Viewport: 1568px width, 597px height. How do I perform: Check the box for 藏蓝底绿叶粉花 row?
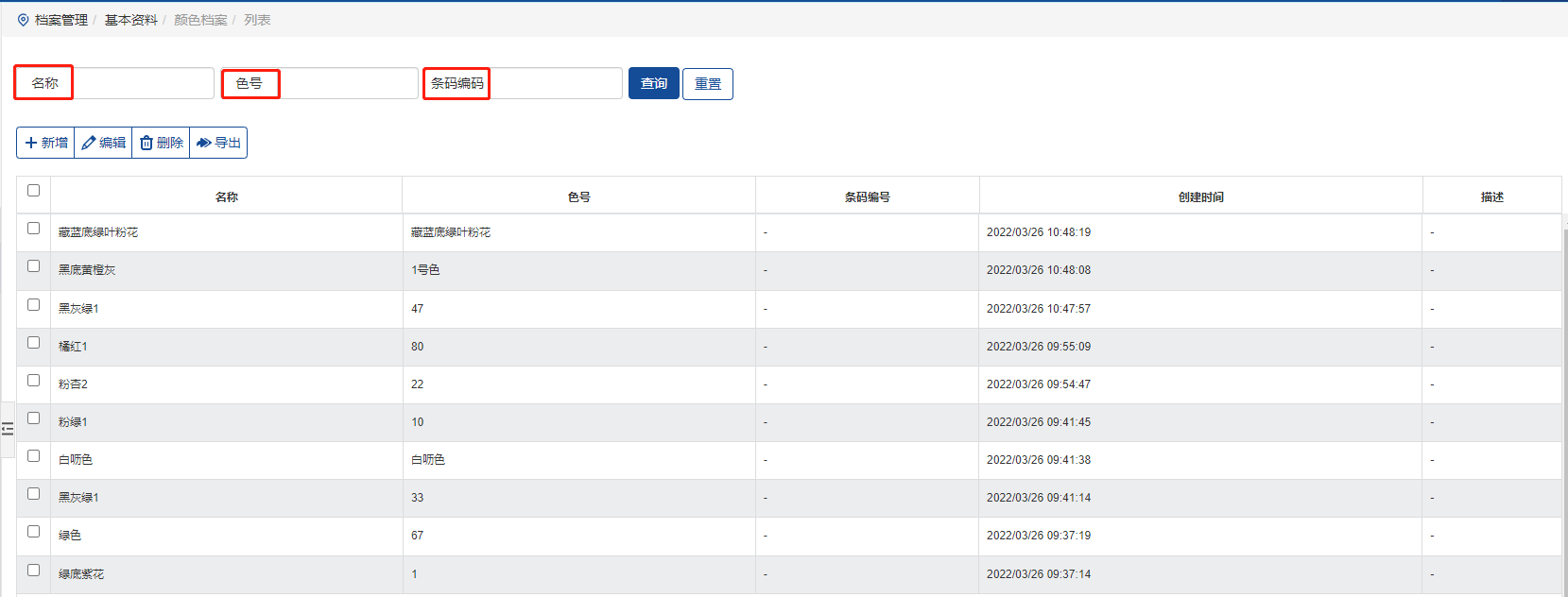34,229
